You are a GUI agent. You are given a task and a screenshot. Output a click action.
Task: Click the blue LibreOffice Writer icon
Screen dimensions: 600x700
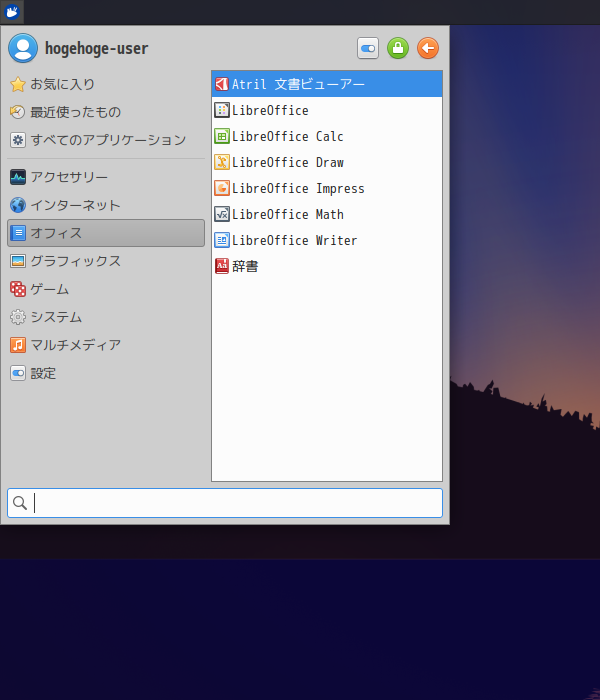click(x=222, y=240)
